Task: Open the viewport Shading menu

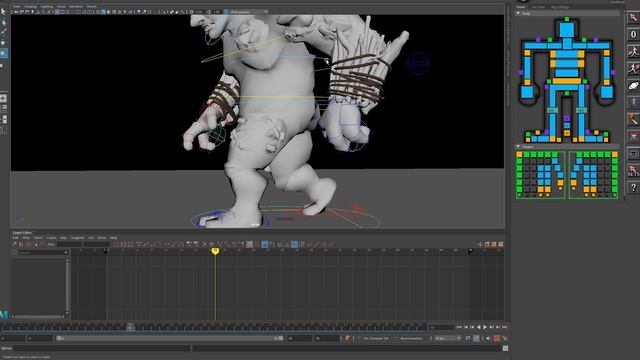Action: (x=30, y=7)
